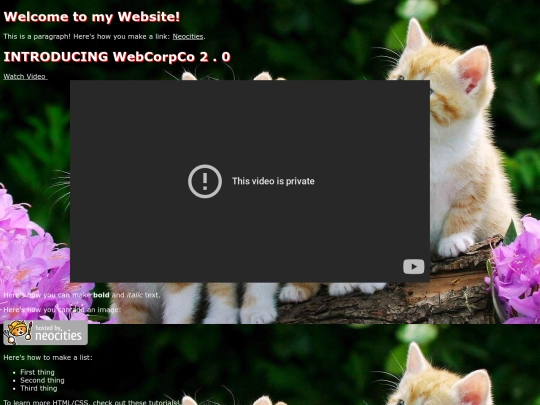Open the hosted by Neocities badge image

click(45, 333)
